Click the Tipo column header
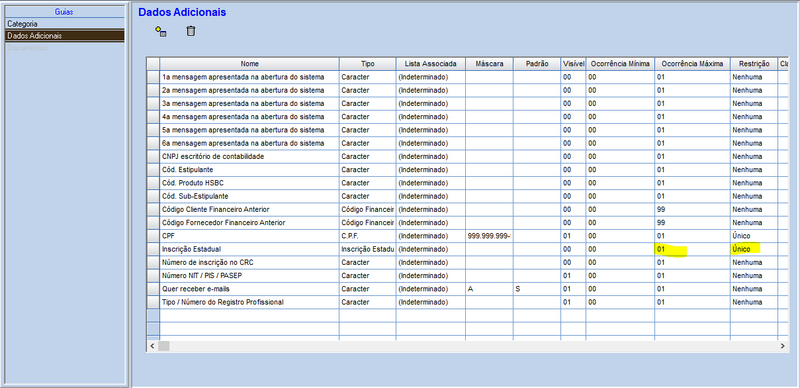 click(x=367, y=64)
